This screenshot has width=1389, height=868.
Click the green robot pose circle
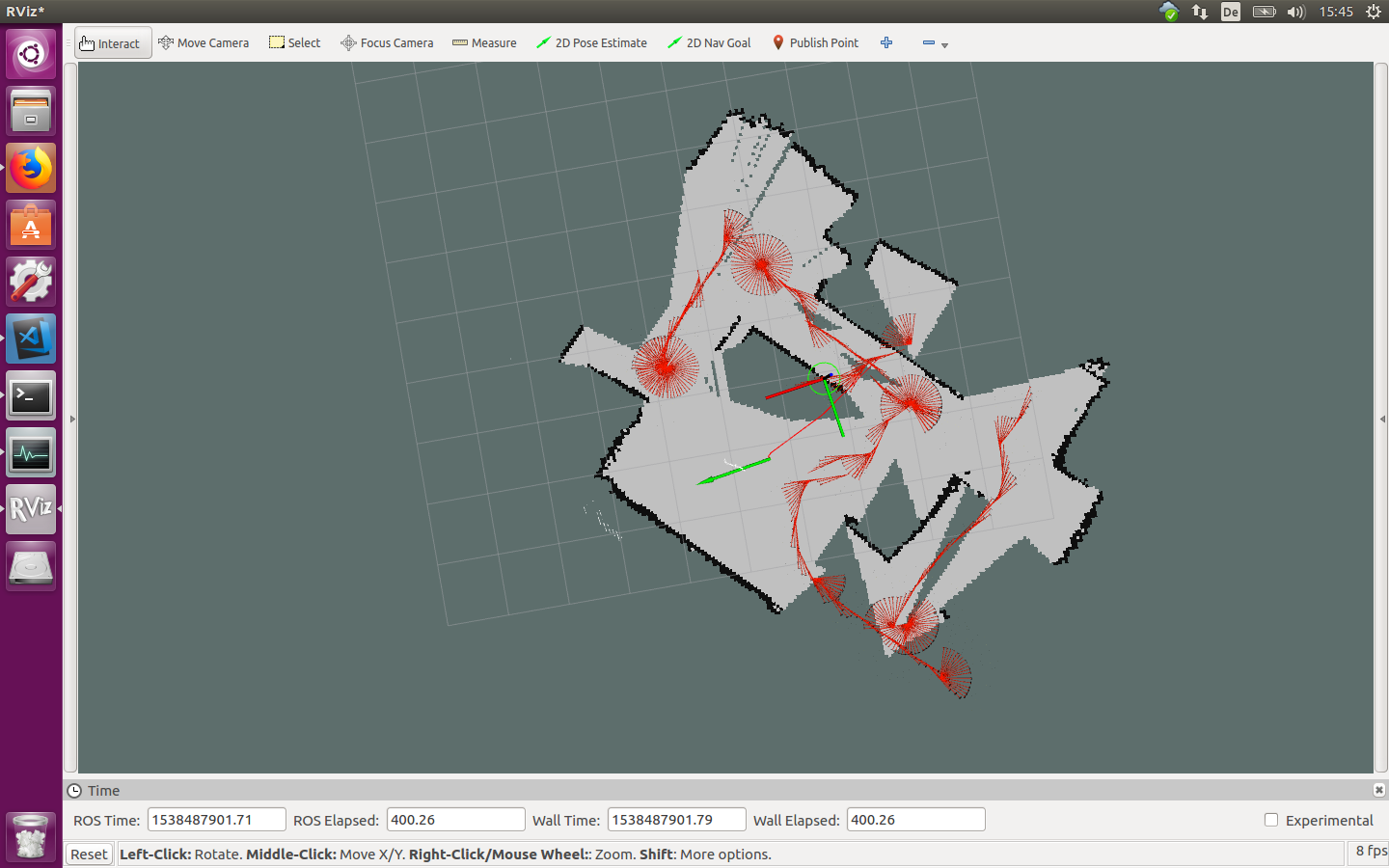823,378
